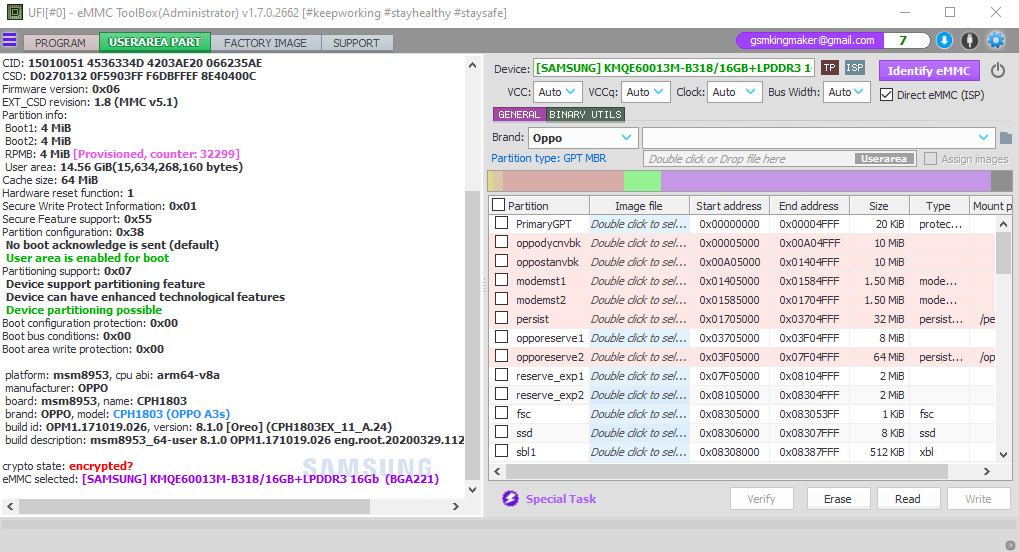The image size is (1019, 552).
Task: Switch to the BINARY UTILS sub-tab
Action: [x=585, y=114]
